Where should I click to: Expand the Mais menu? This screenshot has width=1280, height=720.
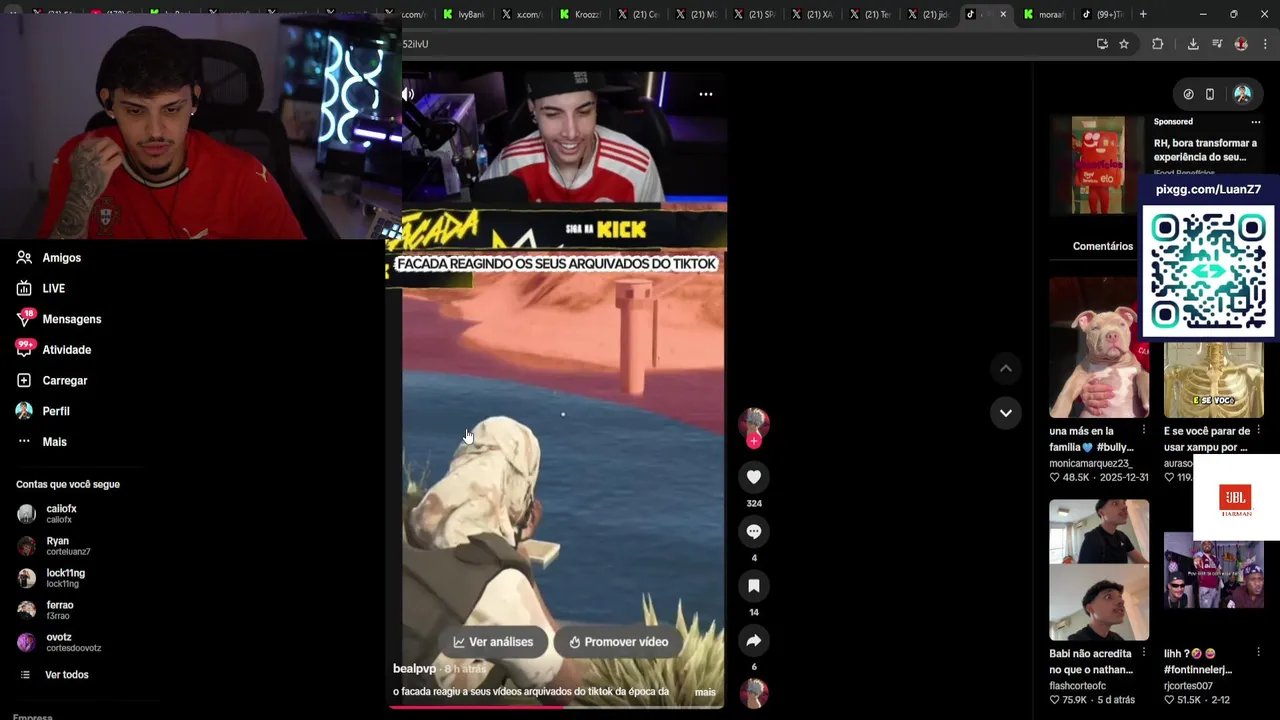point(54,442)
